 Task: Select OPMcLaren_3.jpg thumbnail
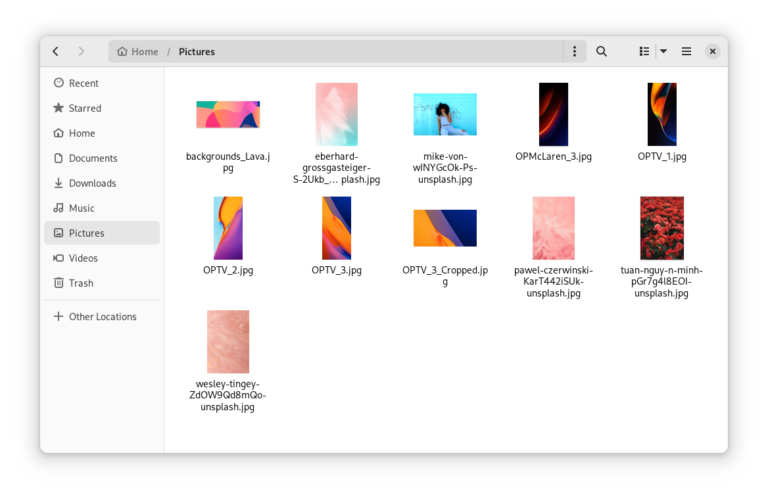pyautogui.click(x=553, y=114)
